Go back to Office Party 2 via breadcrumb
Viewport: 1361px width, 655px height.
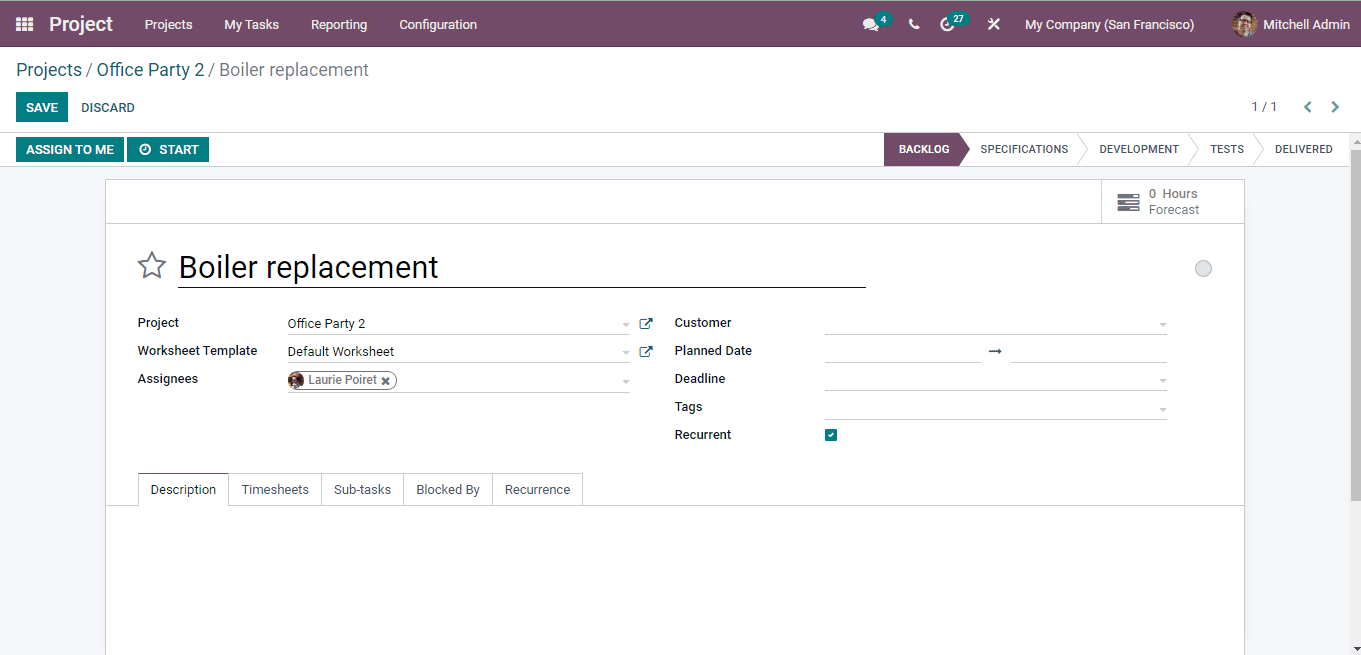point(149,69)
